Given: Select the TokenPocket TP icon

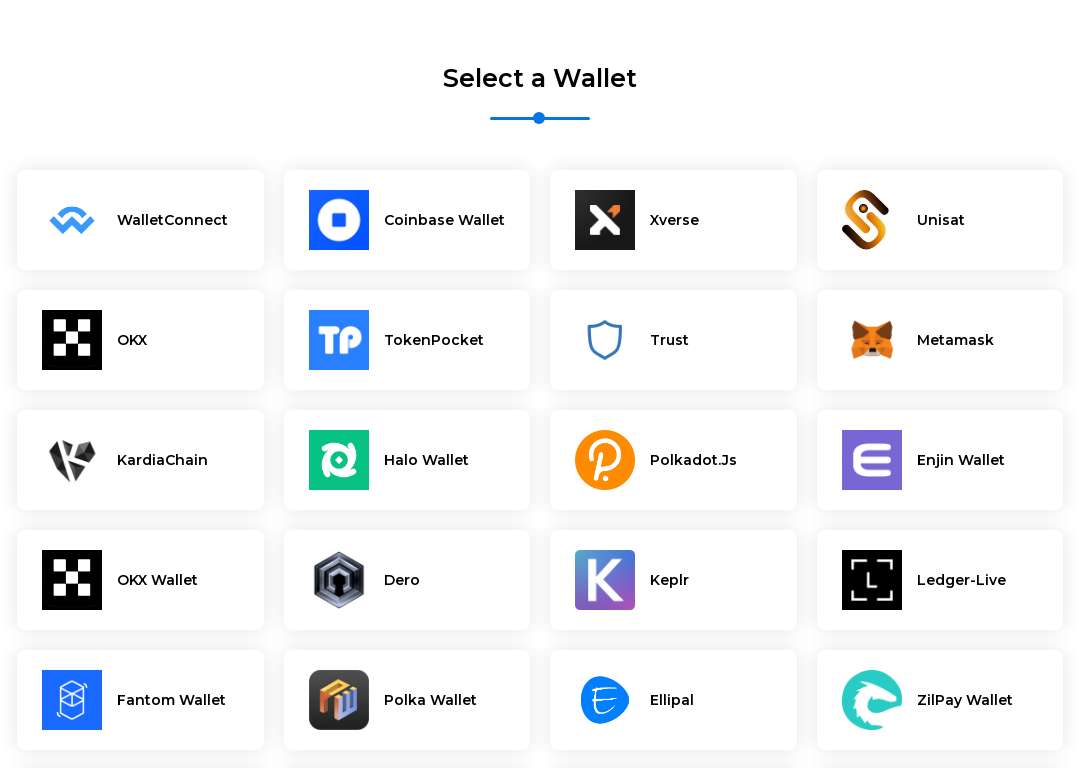Looking at the screenshot, I should [338, 340].
